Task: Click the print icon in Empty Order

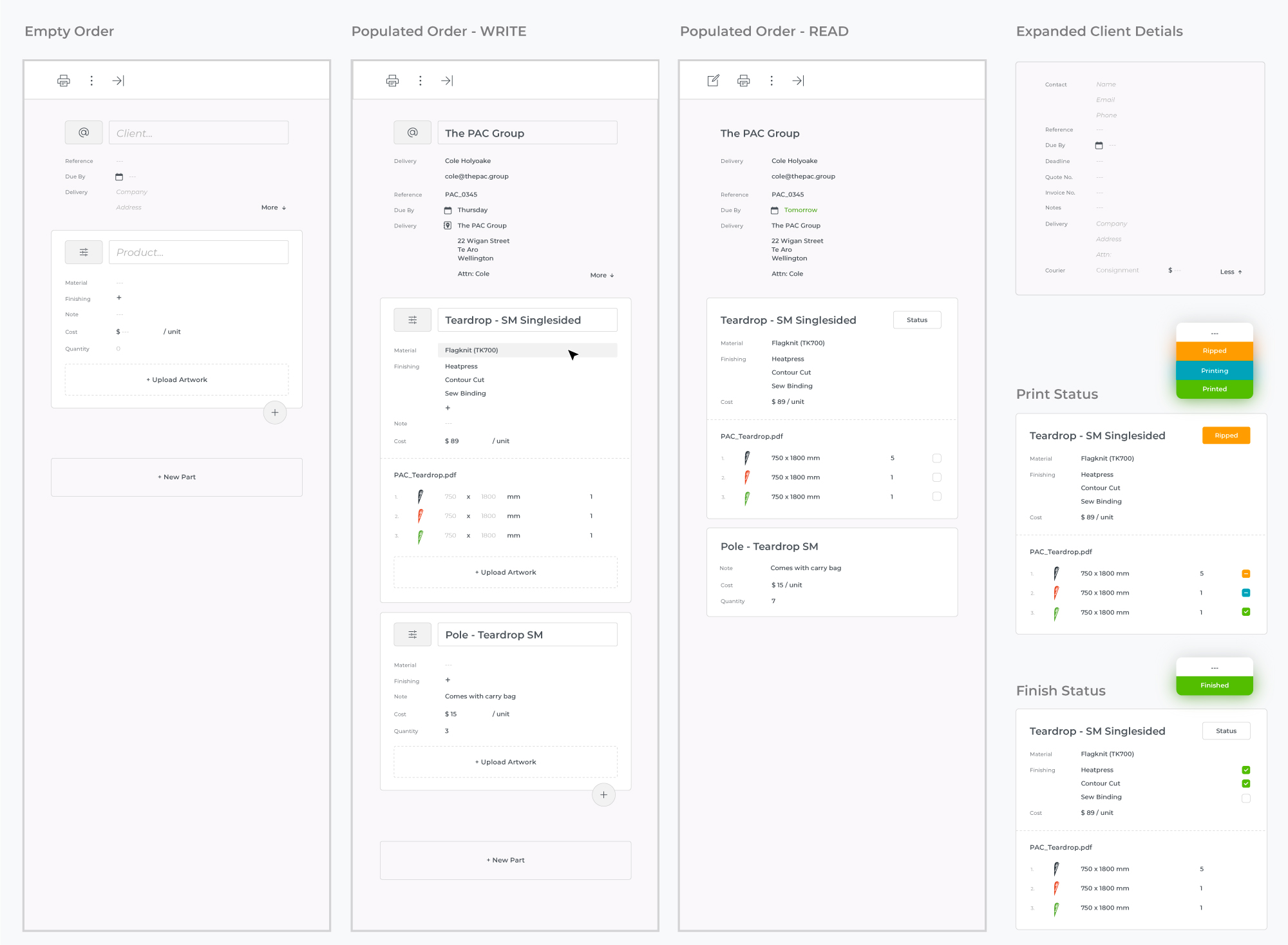Action: (64, 81)
